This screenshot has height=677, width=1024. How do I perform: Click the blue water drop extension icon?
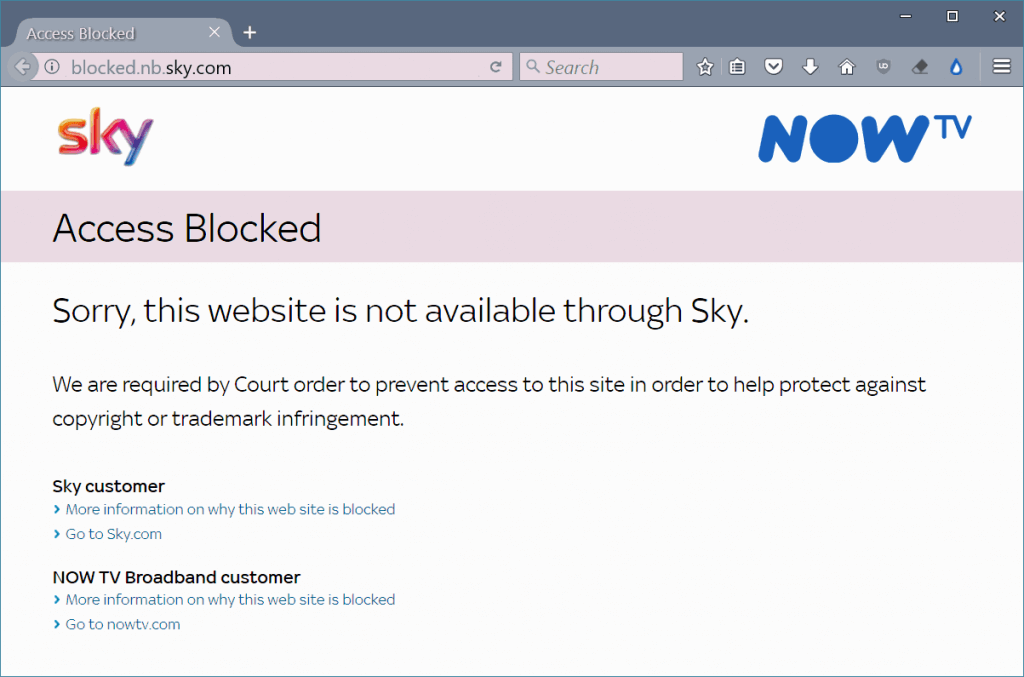click(956, 66)
